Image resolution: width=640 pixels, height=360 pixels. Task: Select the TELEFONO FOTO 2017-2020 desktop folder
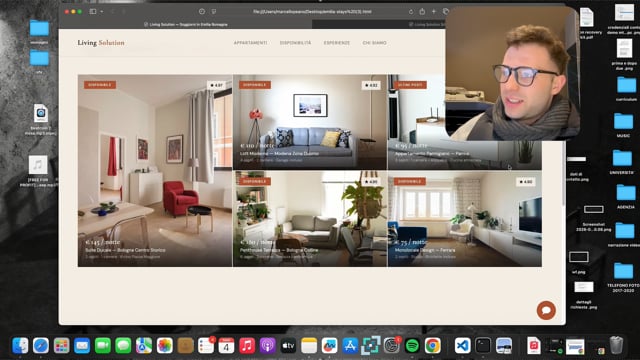point(623,271)
